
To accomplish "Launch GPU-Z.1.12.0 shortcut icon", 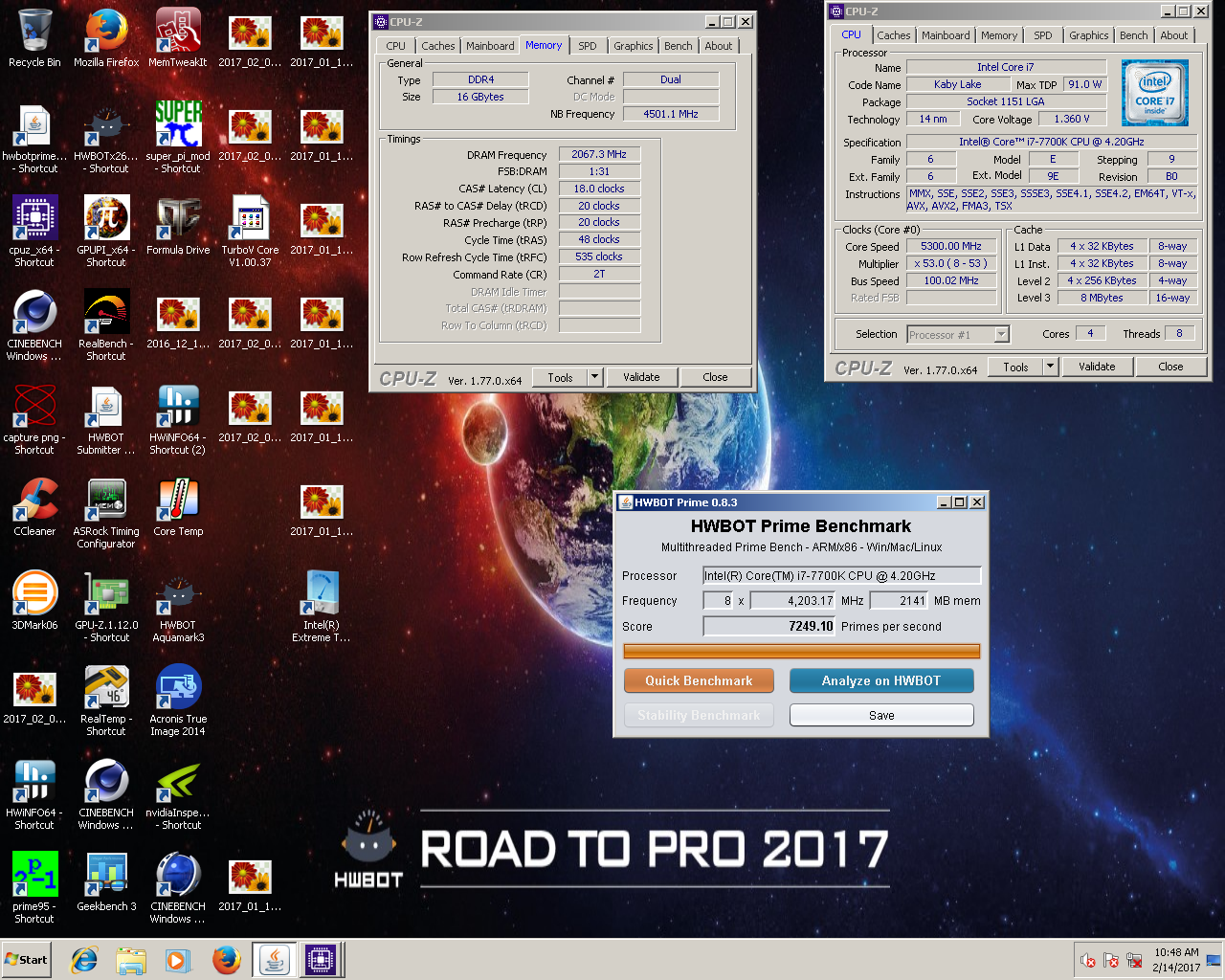I will [x=106, y=607].
